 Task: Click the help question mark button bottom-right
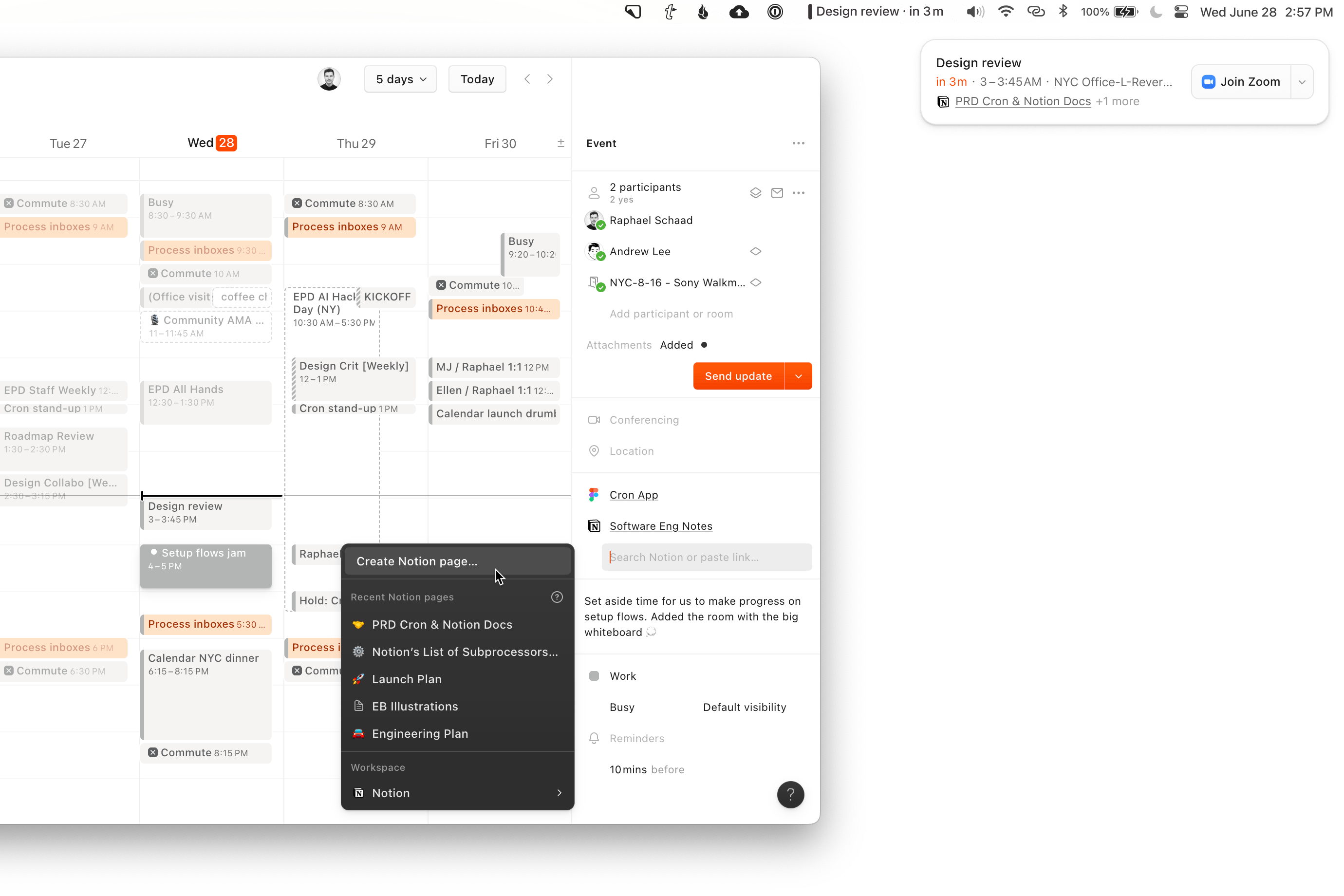pos(790,794)
